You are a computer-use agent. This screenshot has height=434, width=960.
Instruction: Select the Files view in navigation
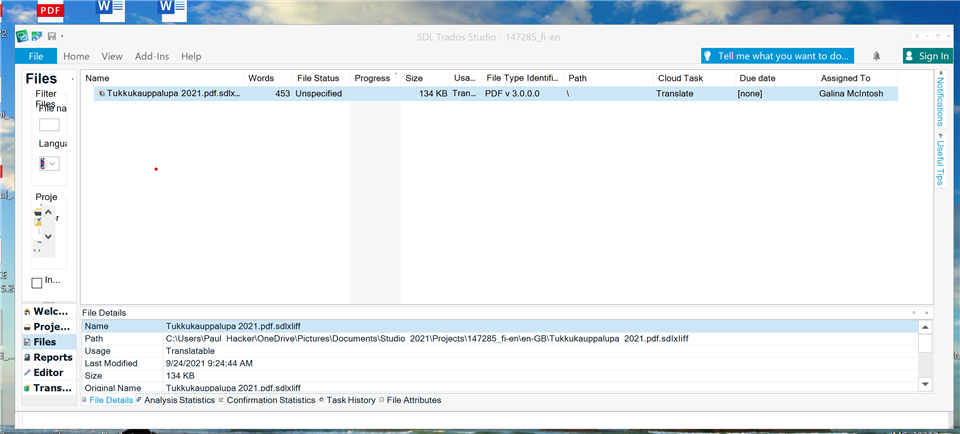50,342
